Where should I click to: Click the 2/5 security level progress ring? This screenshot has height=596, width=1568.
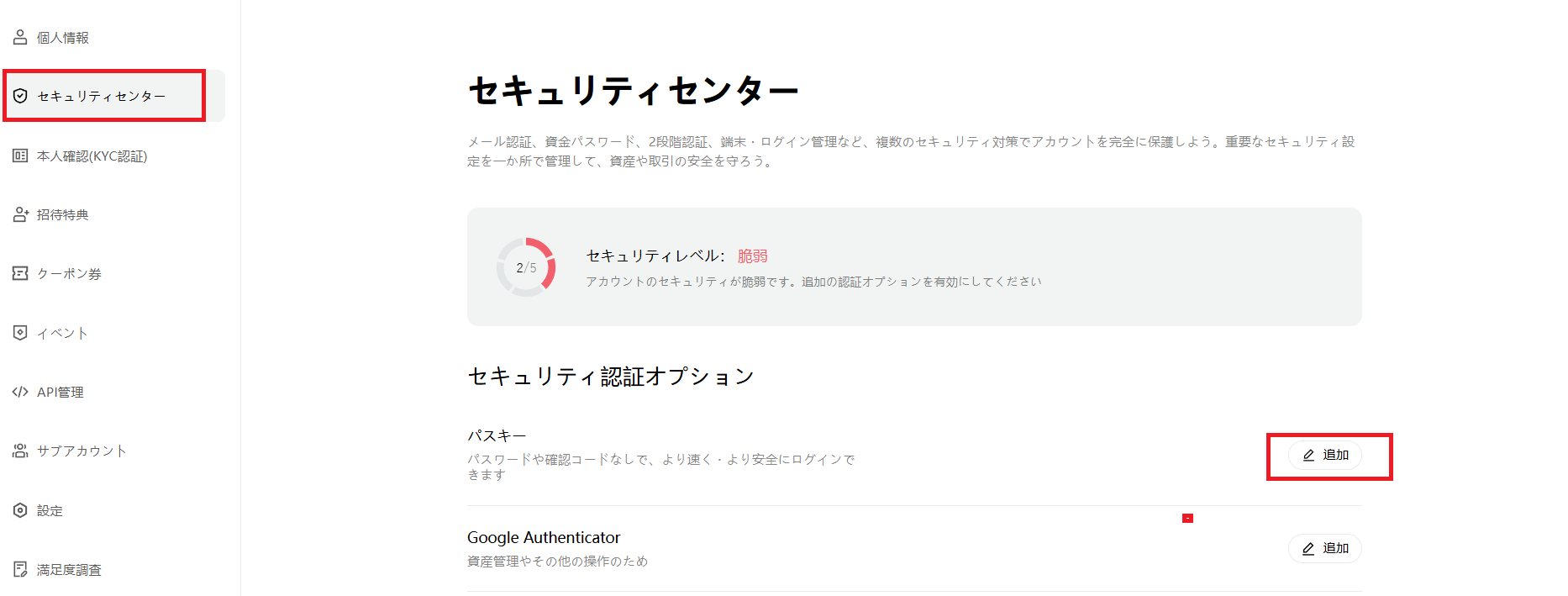[x=526, y=267]
